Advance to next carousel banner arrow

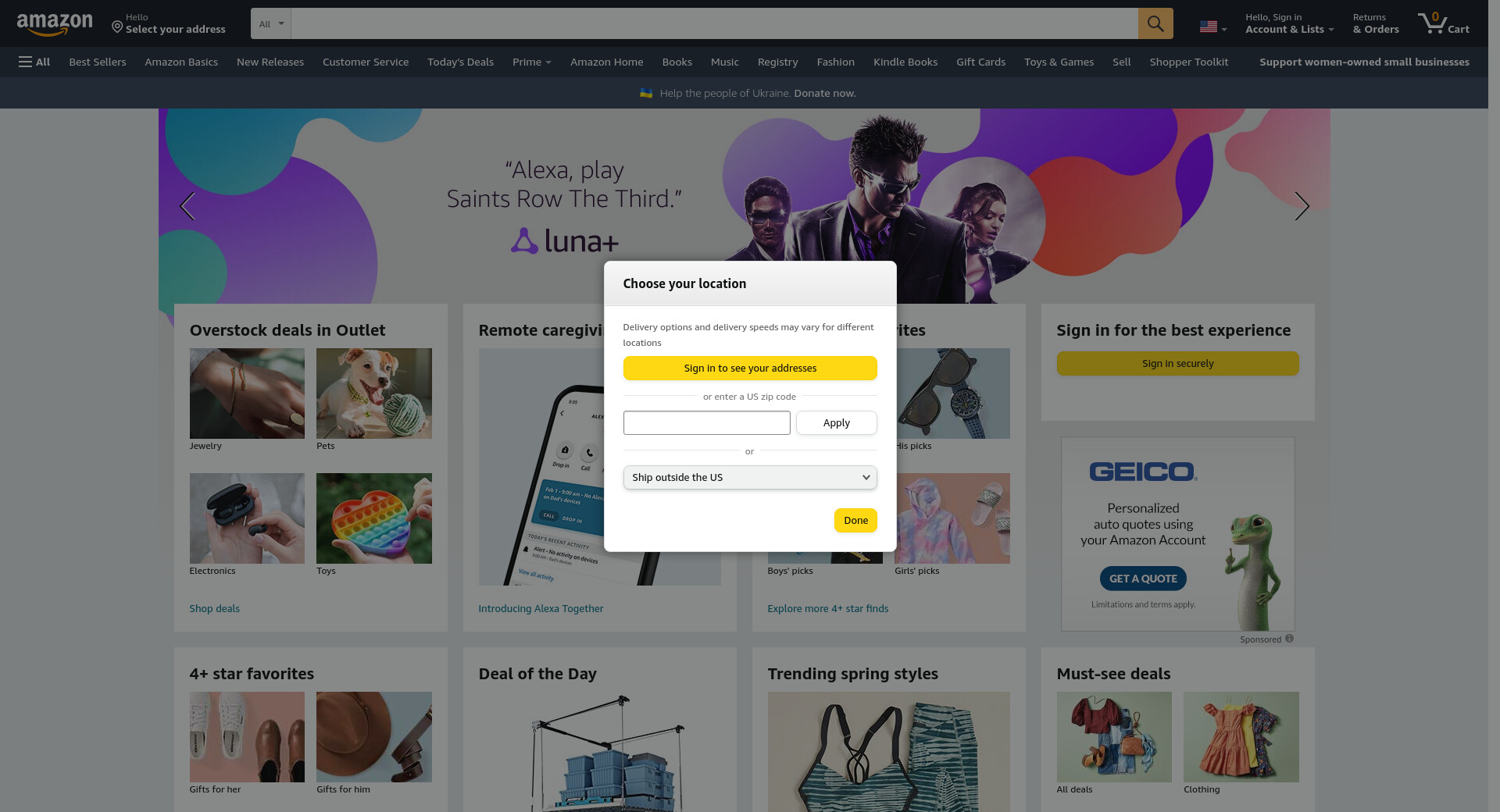coord(1301,206)
